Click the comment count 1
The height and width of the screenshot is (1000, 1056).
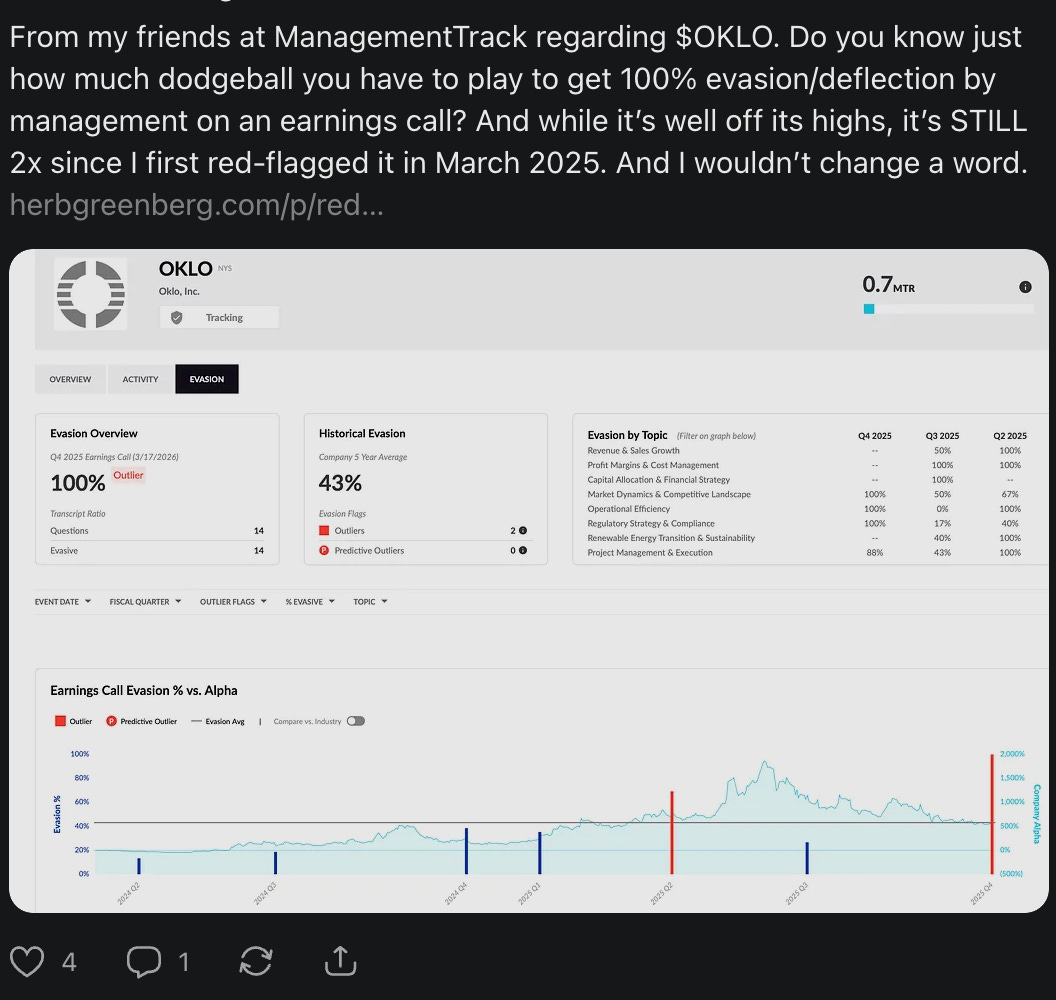tap(184, 962)
